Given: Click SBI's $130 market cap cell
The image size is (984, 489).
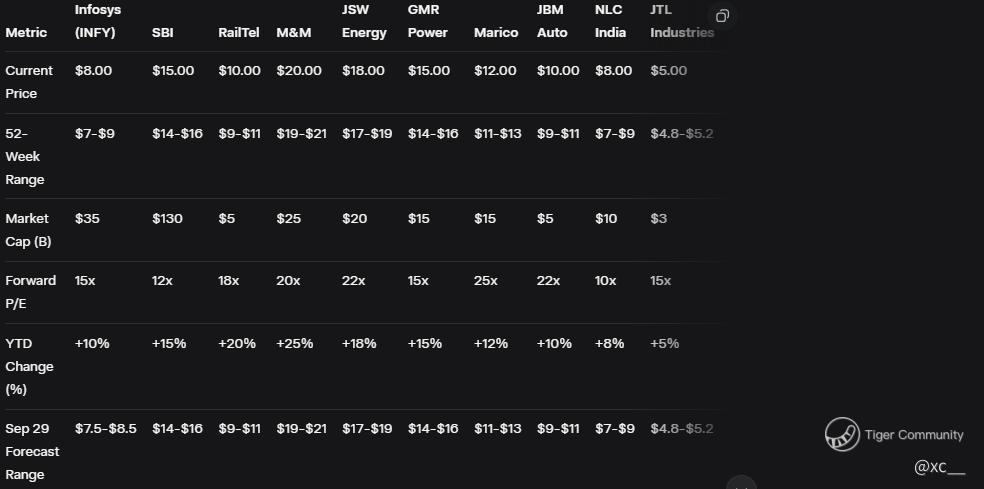Looking at the screenshot, I should click(x=167, y=218).
